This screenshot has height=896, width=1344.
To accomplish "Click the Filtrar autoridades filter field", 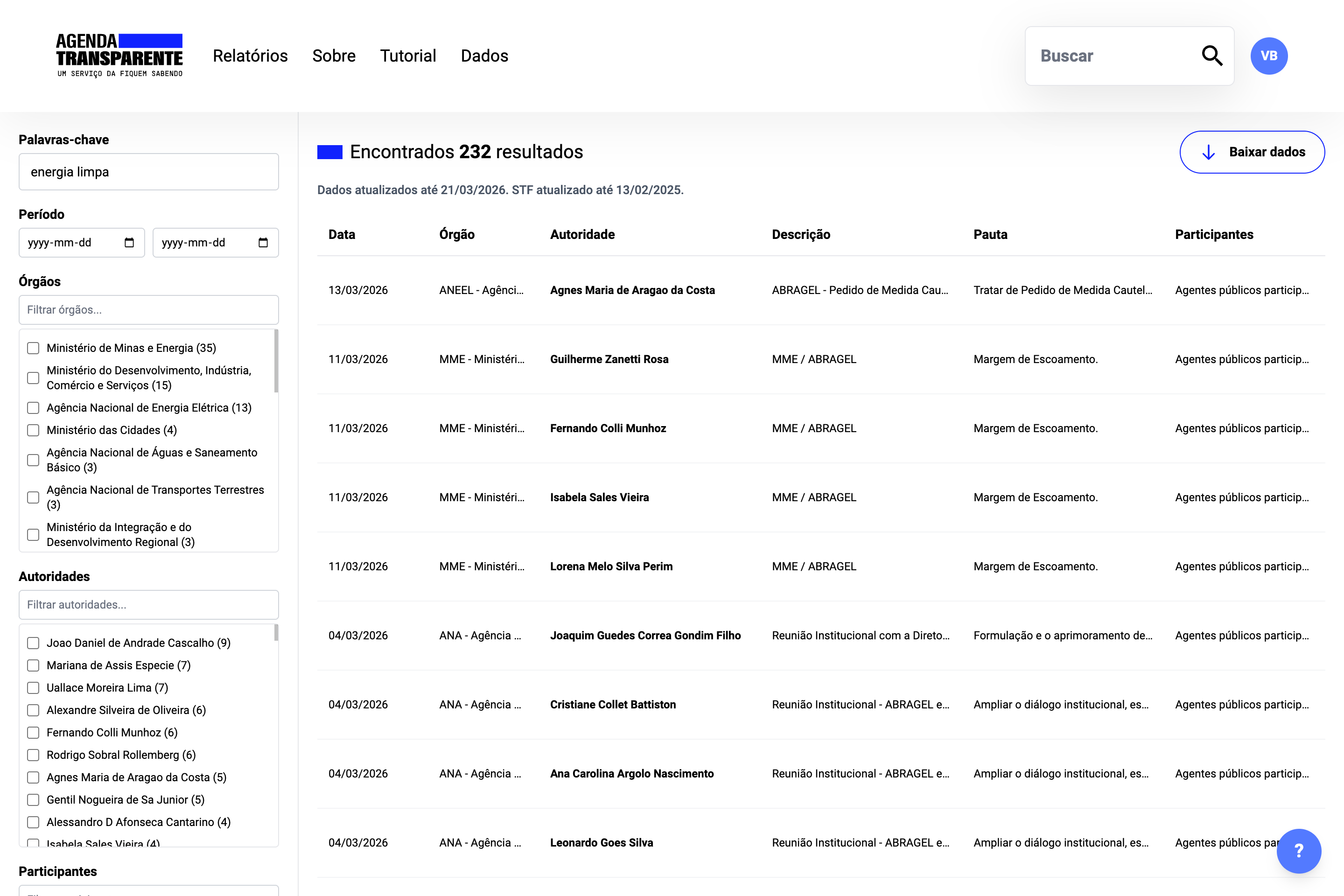I will (x=148, y=605).
